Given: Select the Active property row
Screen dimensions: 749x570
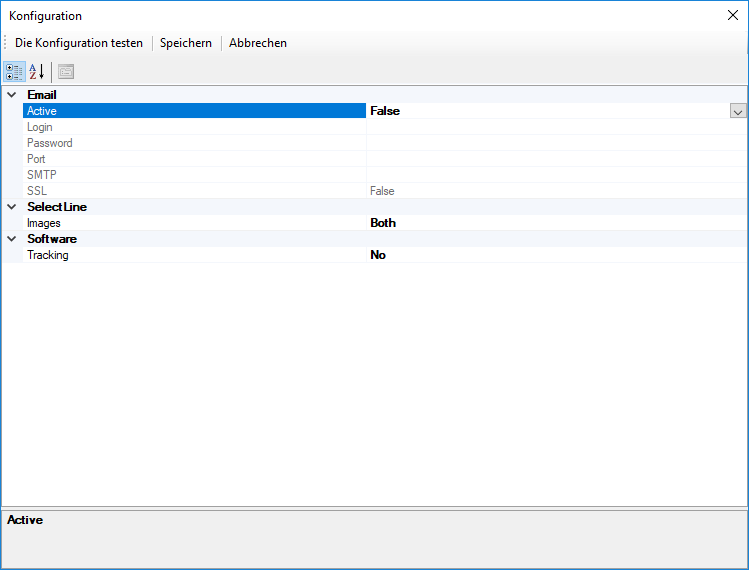Looking at the screenshot, I should pos(194,111).
